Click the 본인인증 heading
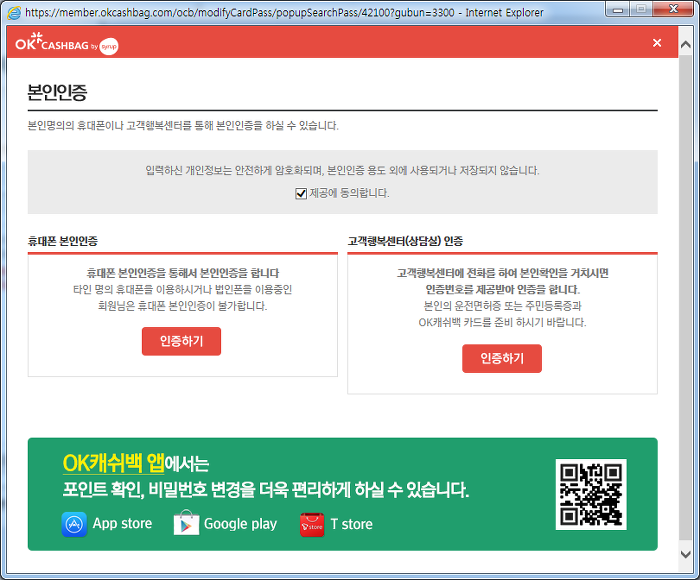The width and height of the screenshot is (700, 580). click(57, 92)
